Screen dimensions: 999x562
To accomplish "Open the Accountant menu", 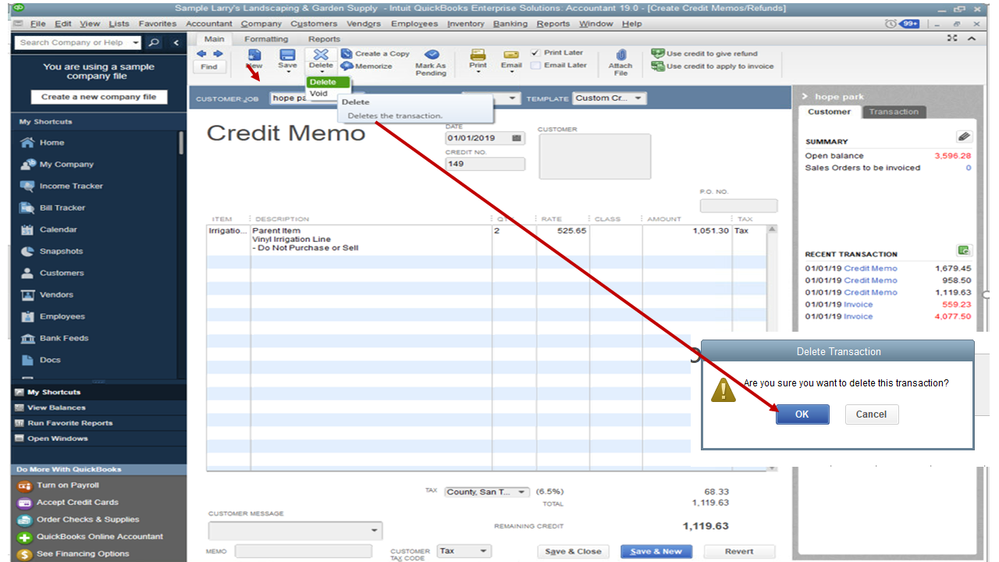I will (x=209, y=24).
